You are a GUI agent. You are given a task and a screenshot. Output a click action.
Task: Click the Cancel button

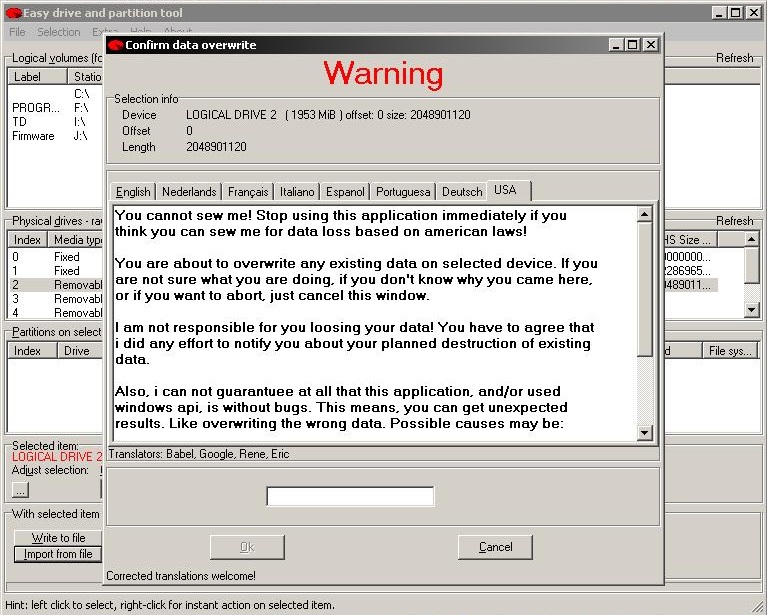click(x=495, y=547)
